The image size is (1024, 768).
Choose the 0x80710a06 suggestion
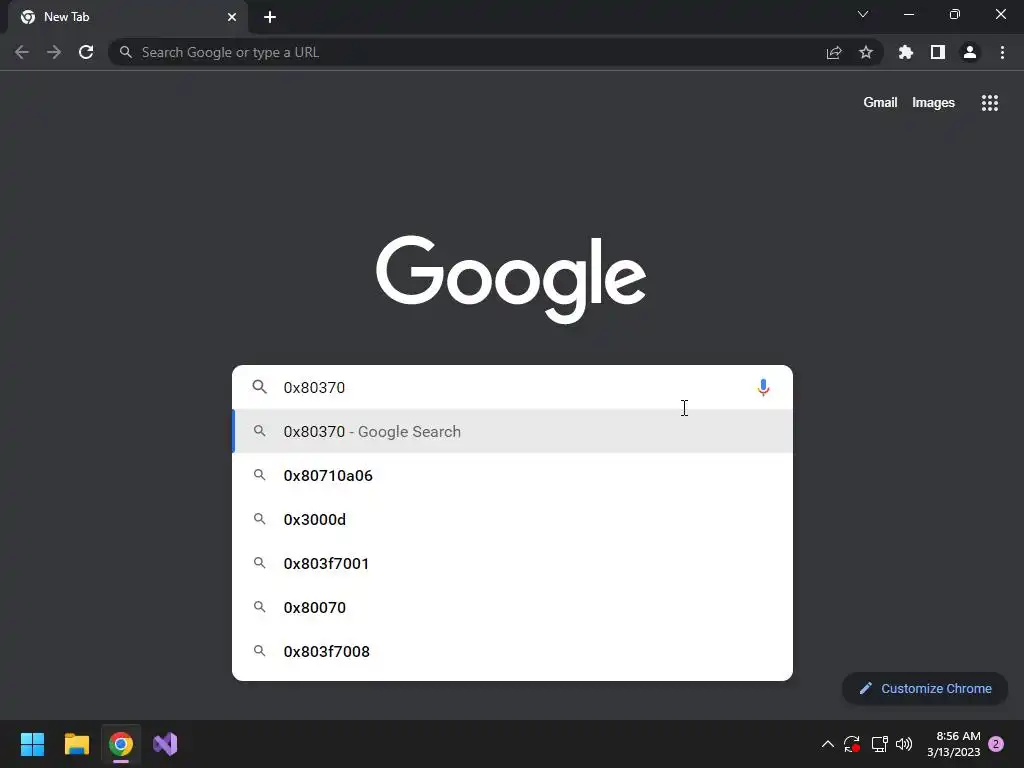[513, 475]
